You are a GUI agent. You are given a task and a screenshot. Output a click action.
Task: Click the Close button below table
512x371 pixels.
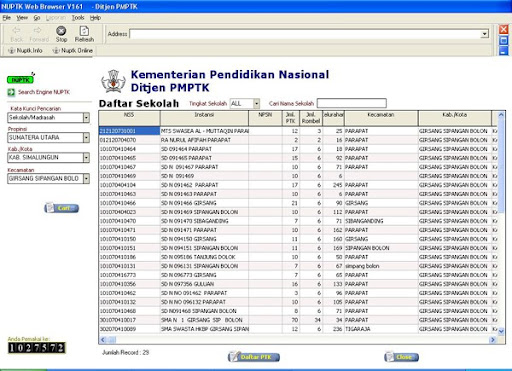(x=401, y=357)
